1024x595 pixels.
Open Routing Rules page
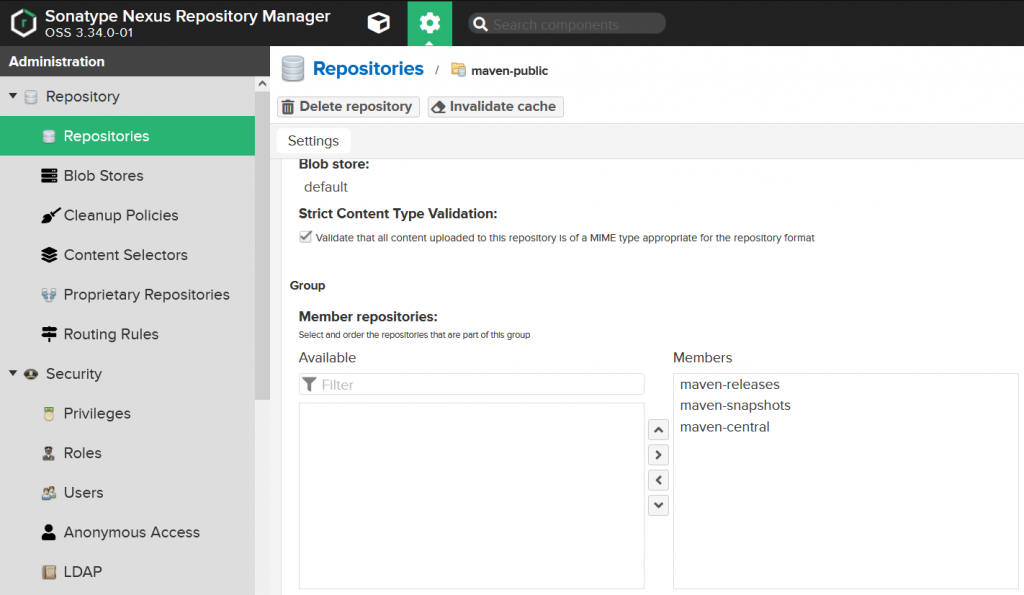click(x=127, y=334)
